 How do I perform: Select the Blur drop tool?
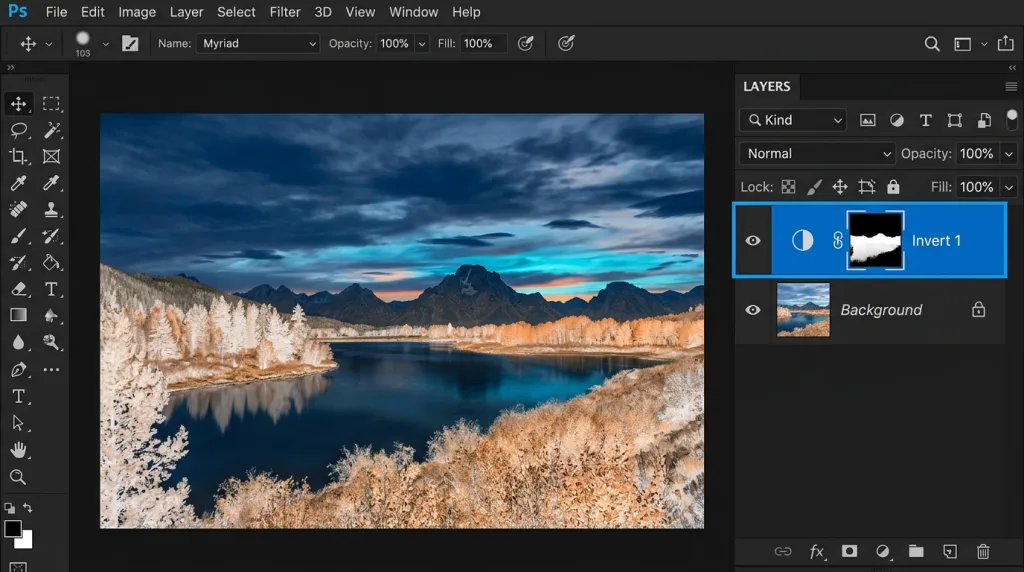pyautogui.click(x=18, y=342)
